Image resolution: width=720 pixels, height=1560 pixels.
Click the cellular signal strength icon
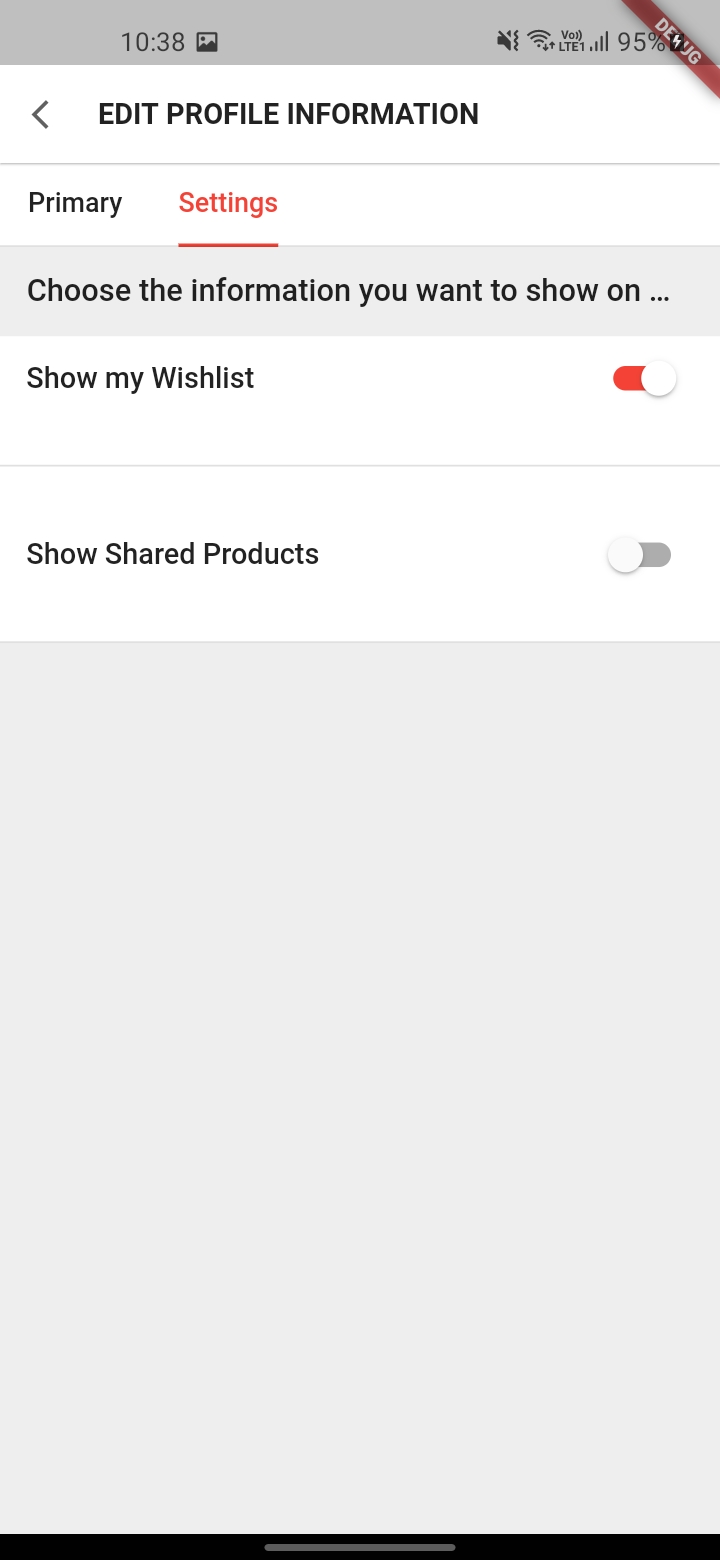tap(601, 42)
